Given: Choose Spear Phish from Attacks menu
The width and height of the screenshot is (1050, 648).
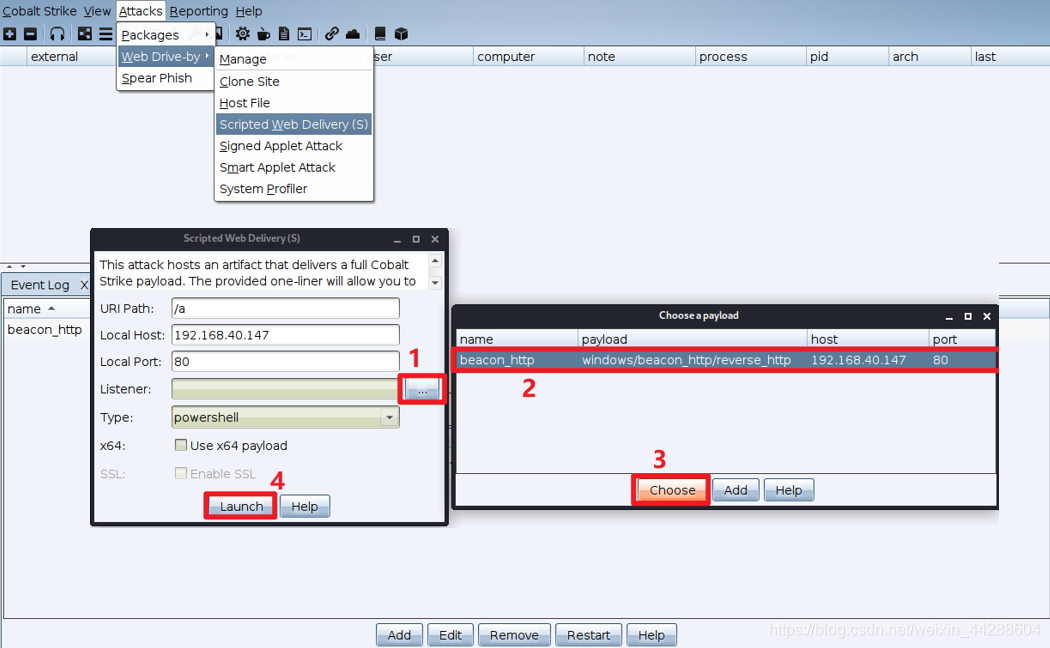Looking at the screenshot, I should [x=165, y=78].
